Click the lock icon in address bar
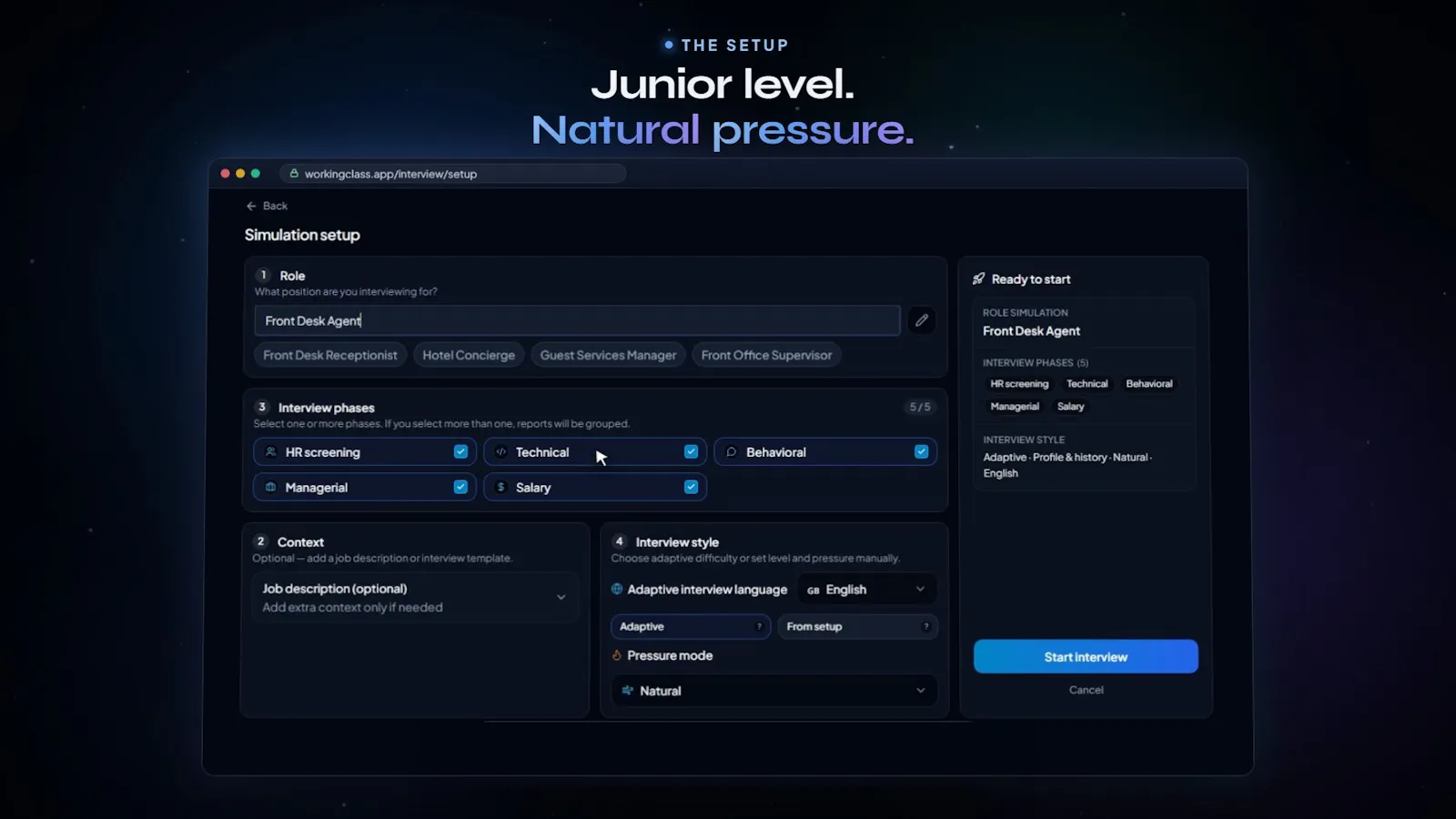 pos(294,173)
